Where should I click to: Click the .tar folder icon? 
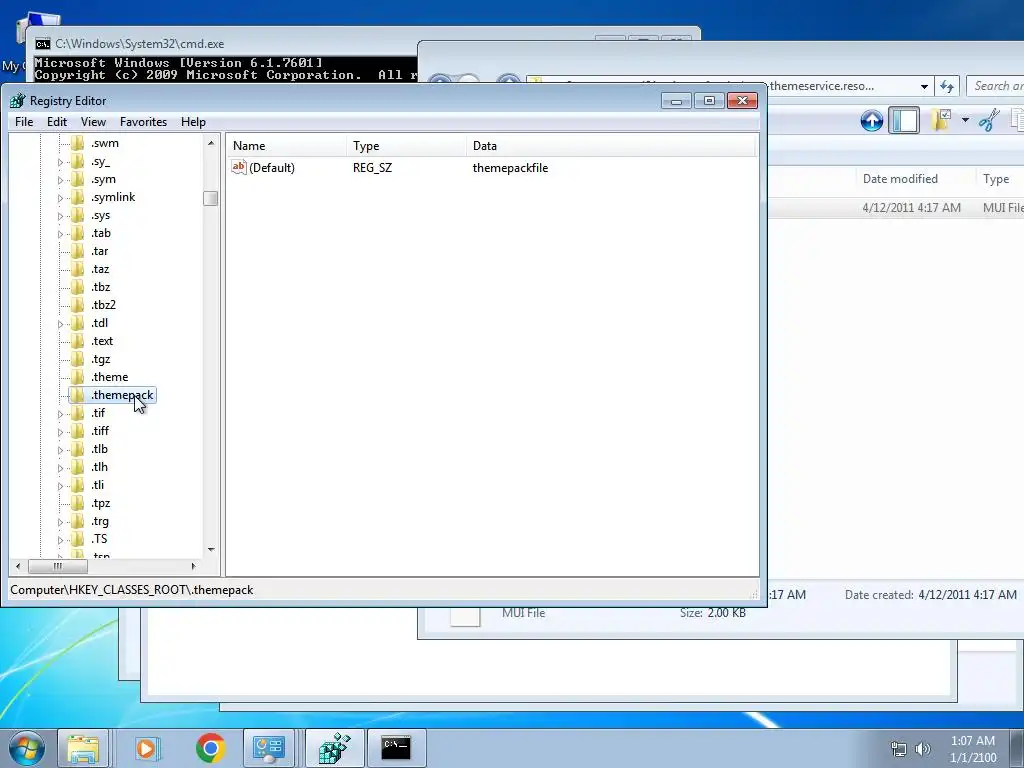(x=78, y=251)
